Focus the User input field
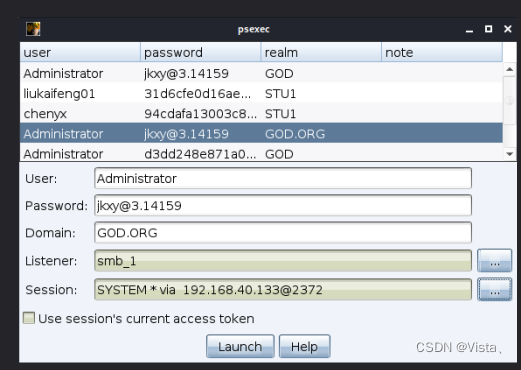Image resolution: width=521 pixels, height=370 pixels. (283, 178)
